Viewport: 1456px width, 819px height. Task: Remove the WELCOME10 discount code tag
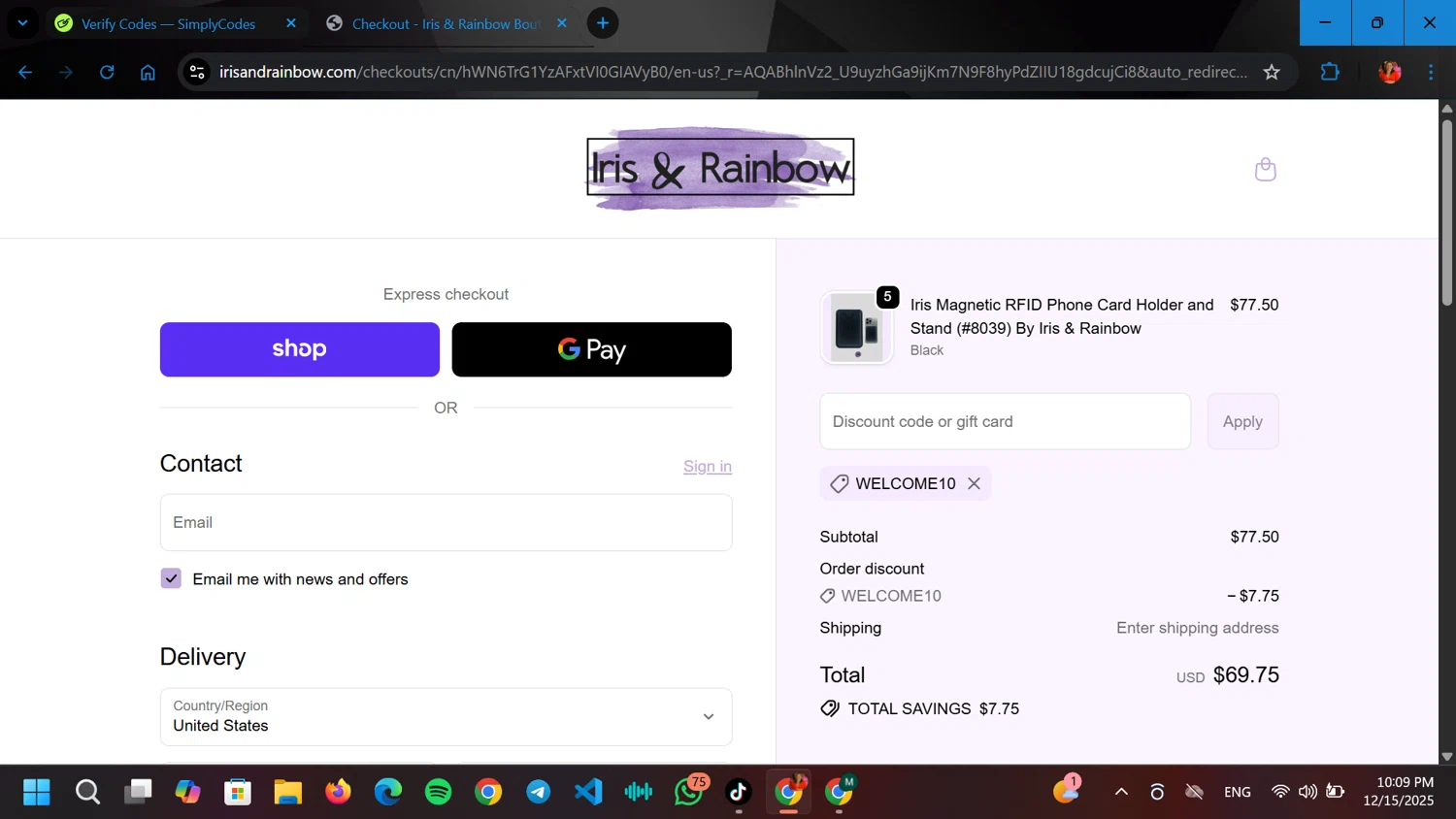tap(974, 483)
